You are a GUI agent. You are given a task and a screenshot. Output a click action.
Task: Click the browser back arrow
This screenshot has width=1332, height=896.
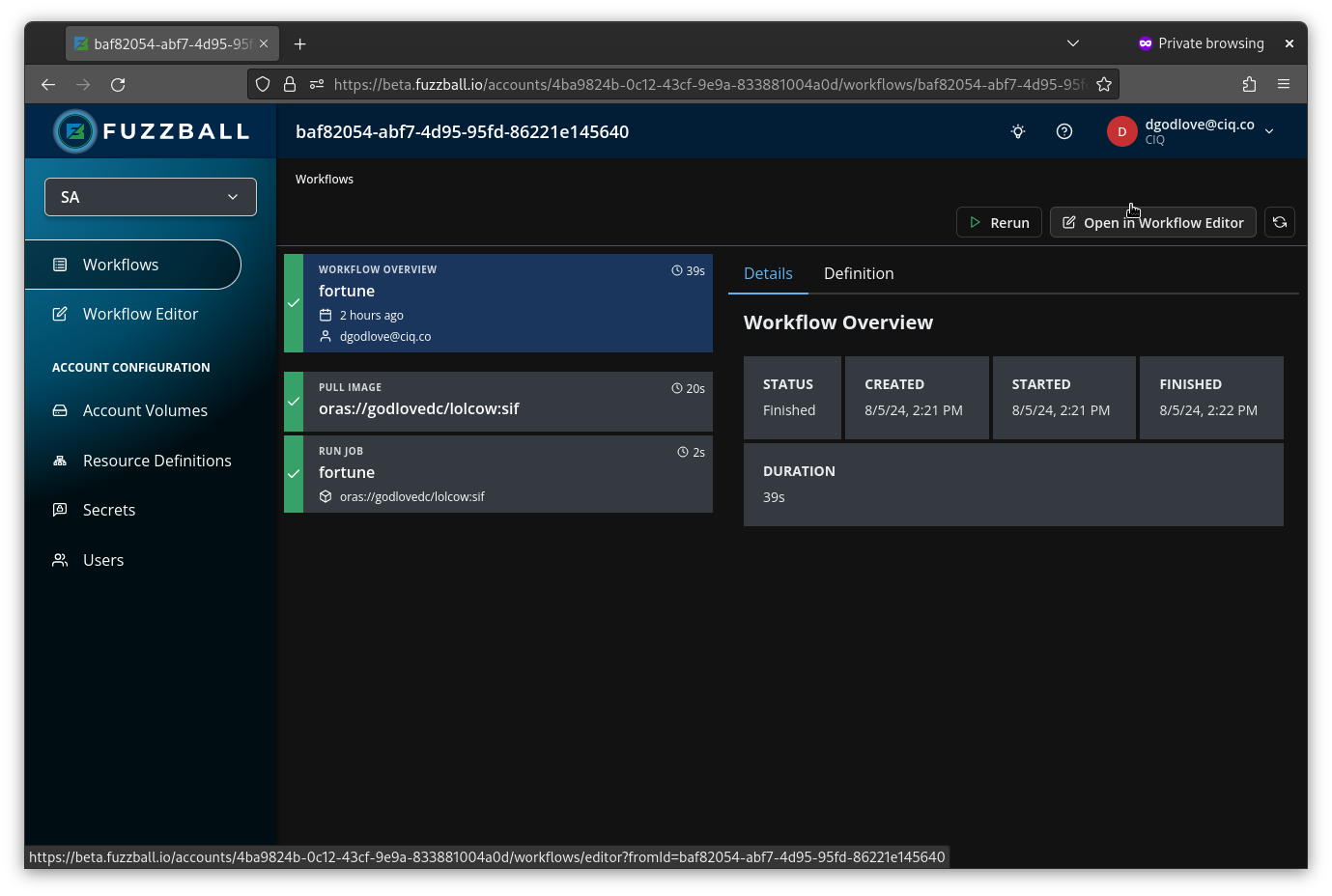coord(48,85)
